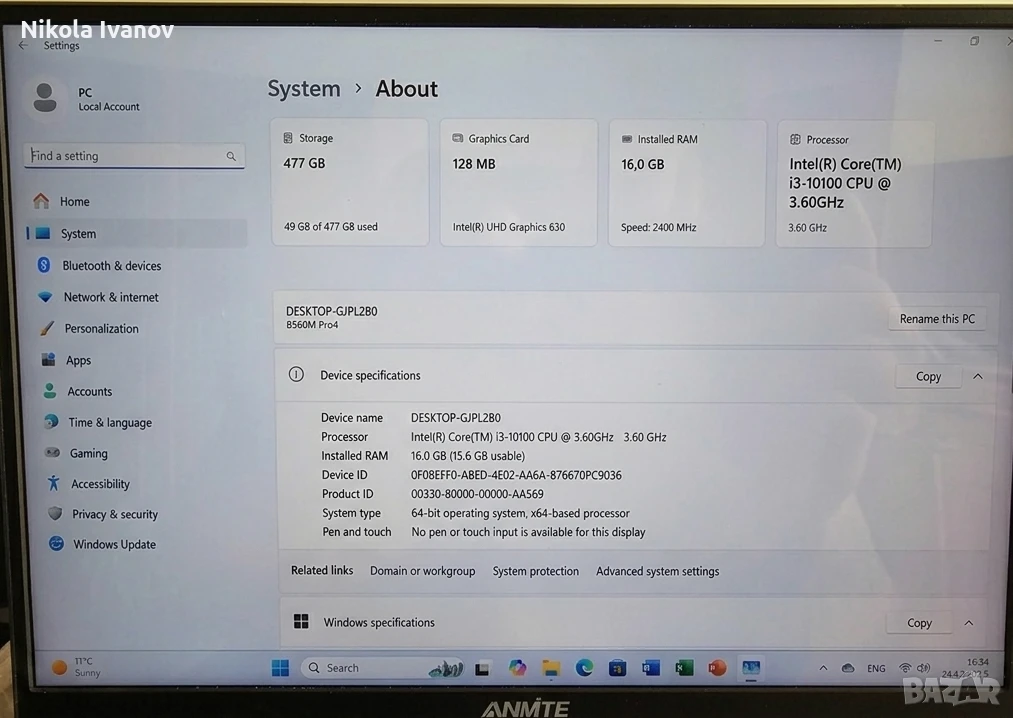This screenshot has width=1013, height=718.
Task: Select the Product ID value 00330-80000-00000-AA569
Action: [x=477, y=494]
